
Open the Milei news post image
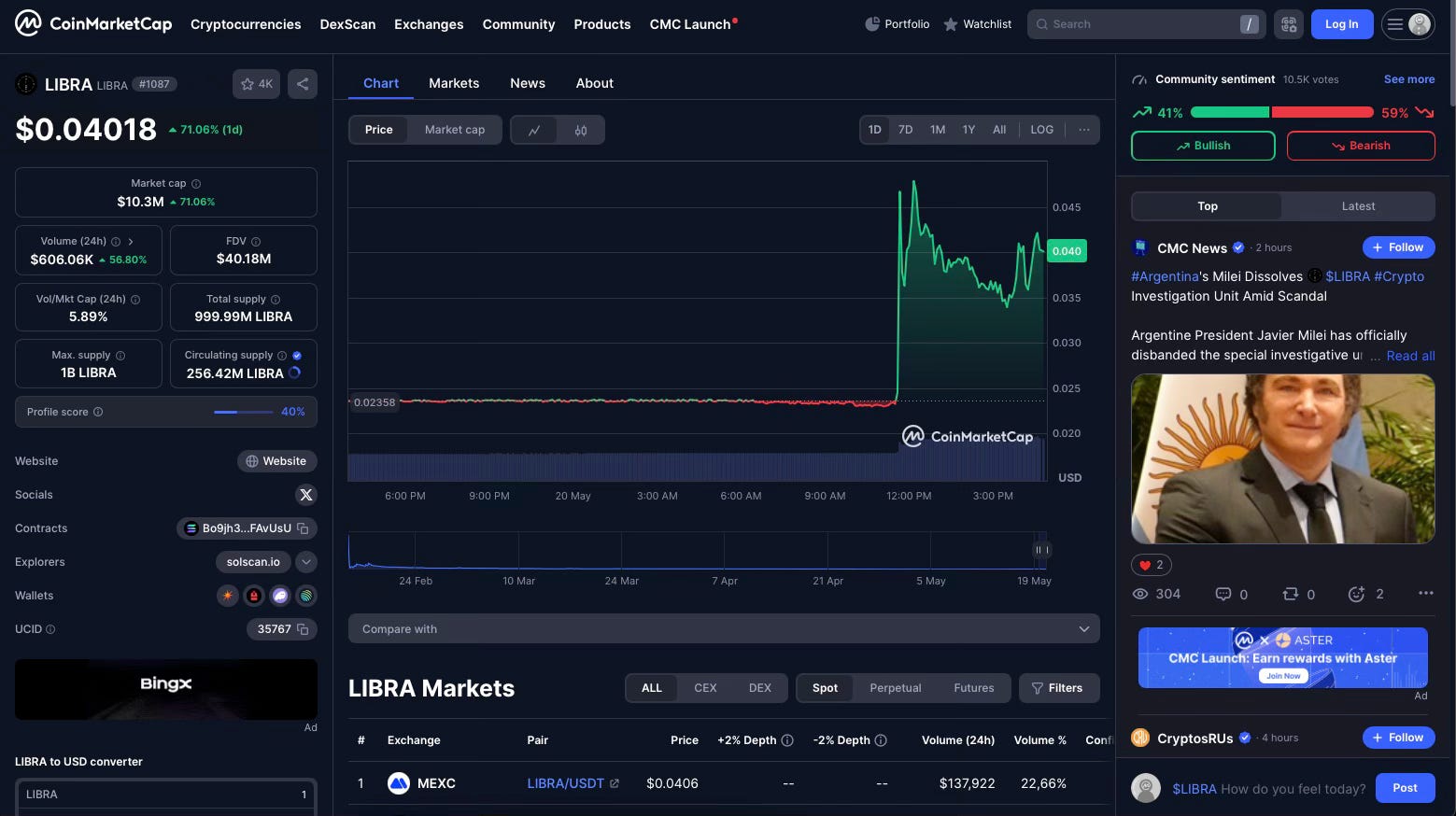pyautogui.click(x=1282, y=459)
